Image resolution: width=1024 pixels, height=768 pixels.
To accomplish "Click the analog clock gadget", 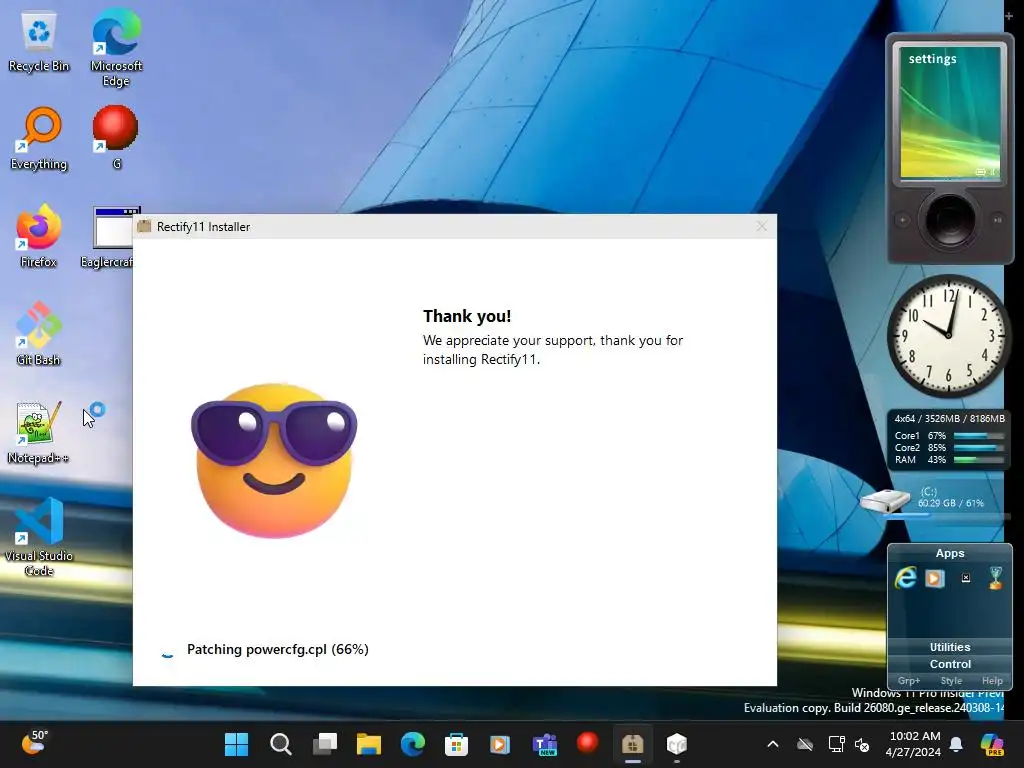I will [x=949, y=335].
